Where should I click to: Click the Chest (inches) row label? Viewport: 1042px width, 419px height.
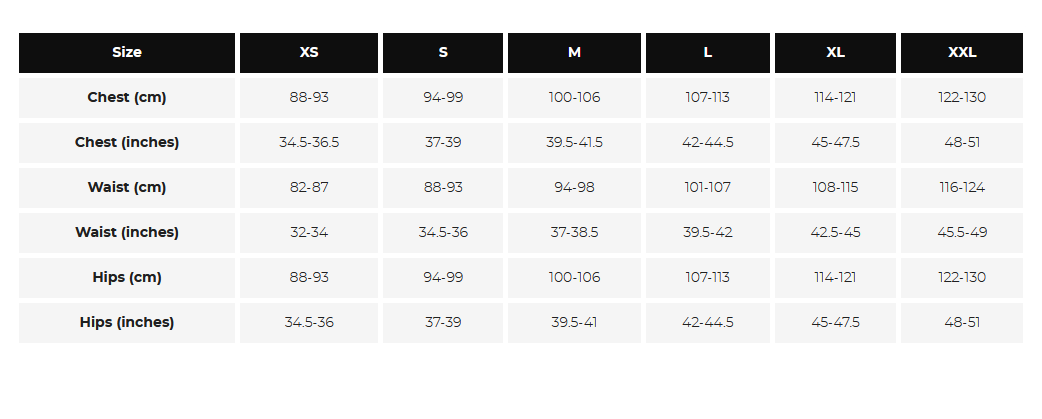tap(127, 143)
